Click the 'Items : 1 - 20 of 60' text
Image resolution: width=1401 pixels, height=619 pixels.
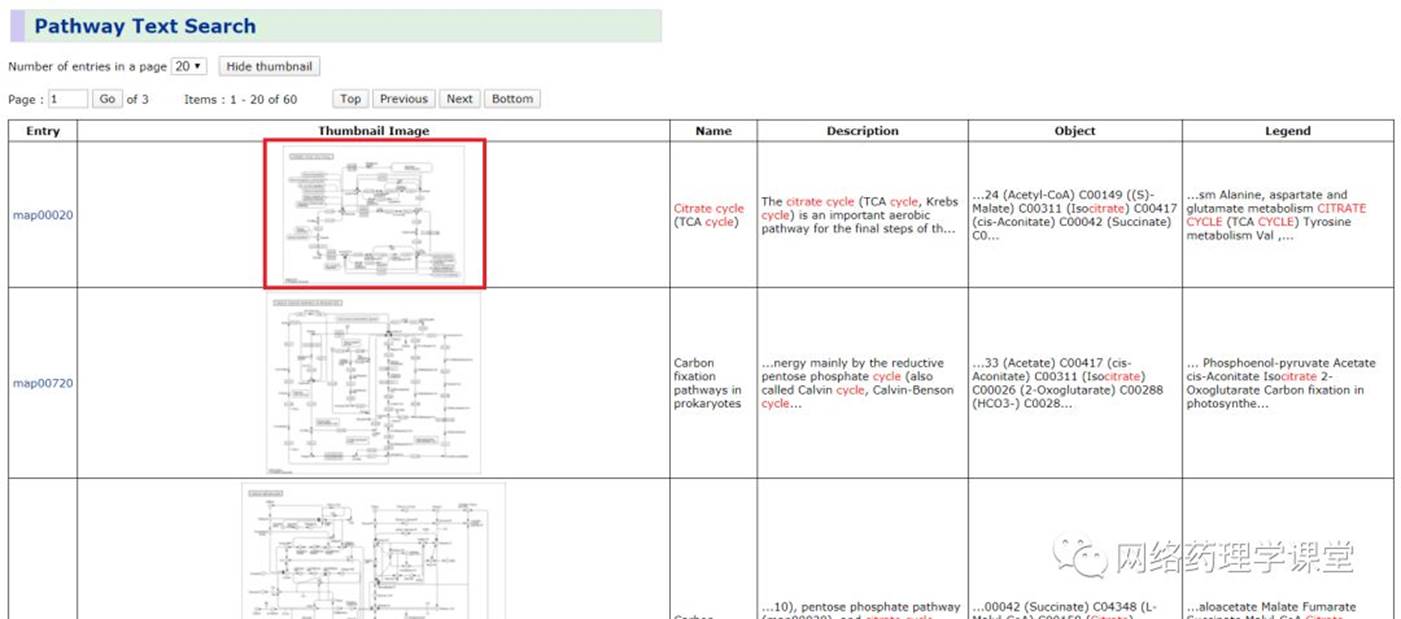pos(241,99)
